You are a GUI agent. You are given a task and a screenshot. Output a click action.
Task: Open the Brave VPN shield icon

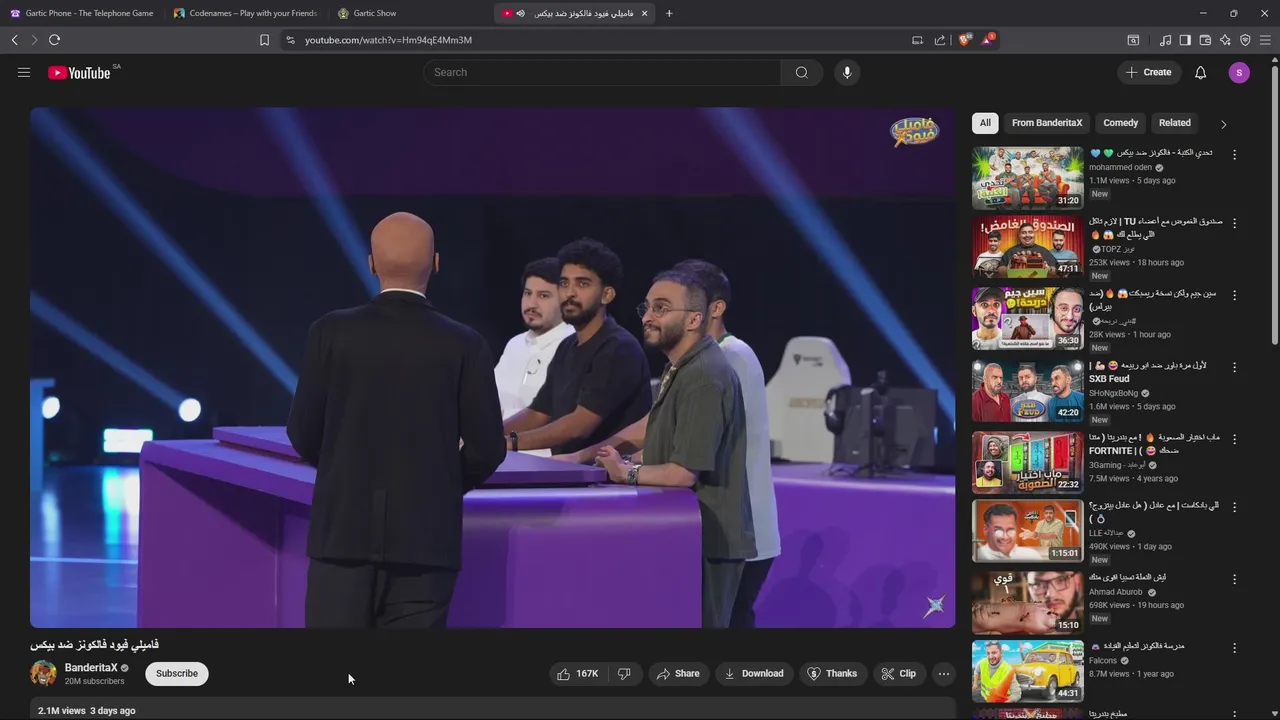[x=1245, y=40]
